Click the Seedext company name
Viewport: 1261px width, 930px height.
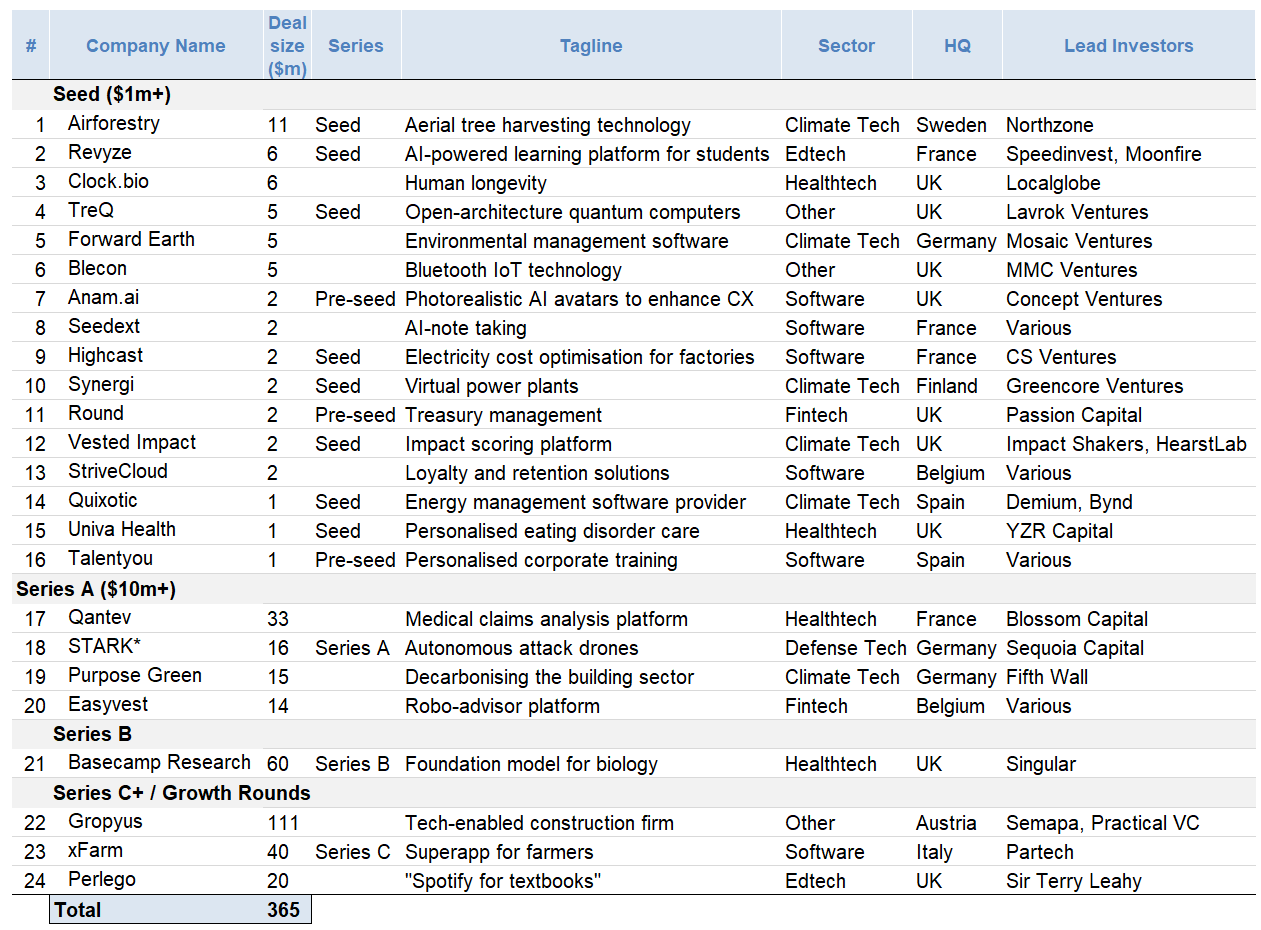point(104,326)
